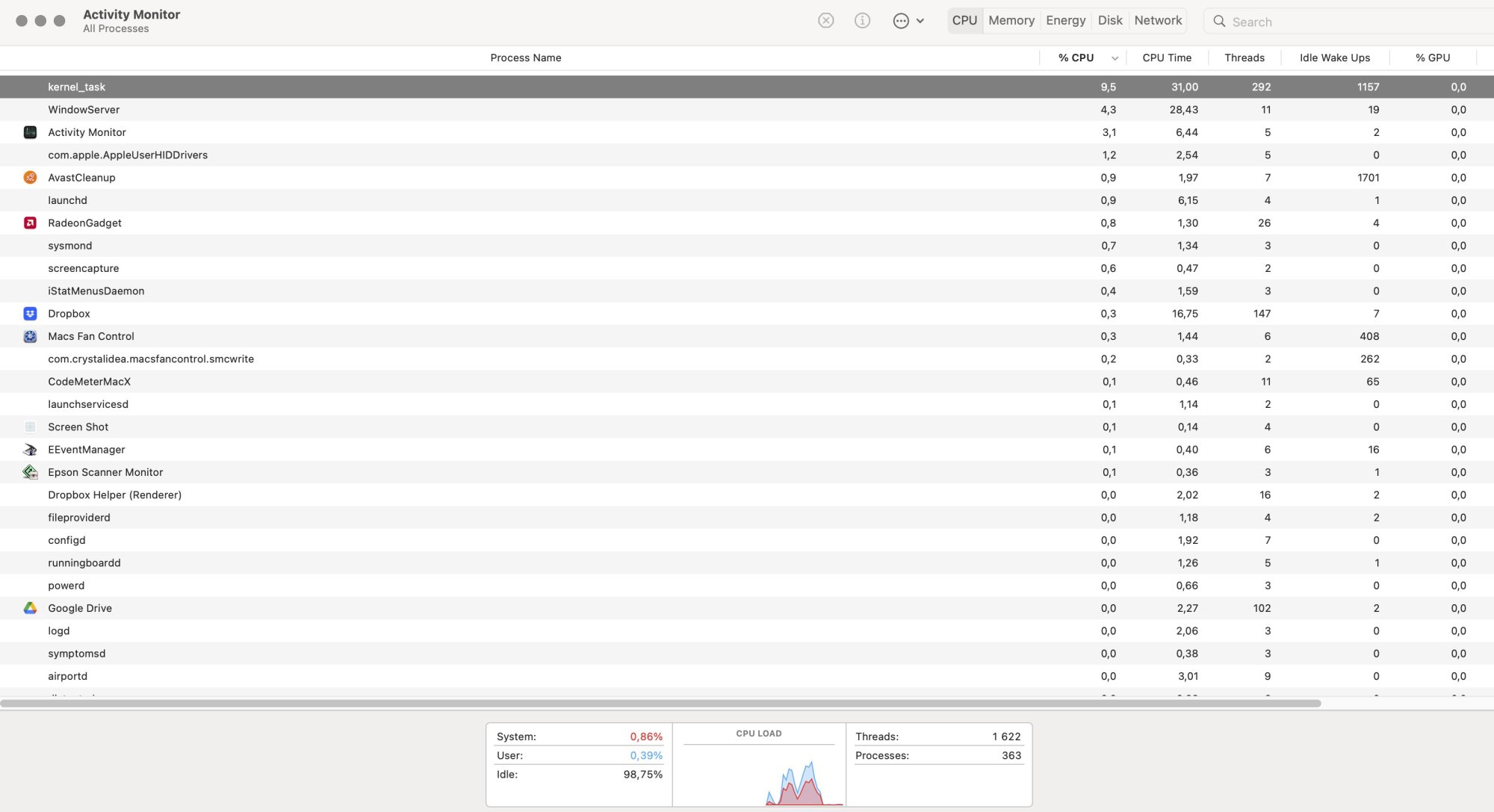Click the Dropbox process icon
The image size is (1494, 812).
pyautogui.click(x=30, y=314)
